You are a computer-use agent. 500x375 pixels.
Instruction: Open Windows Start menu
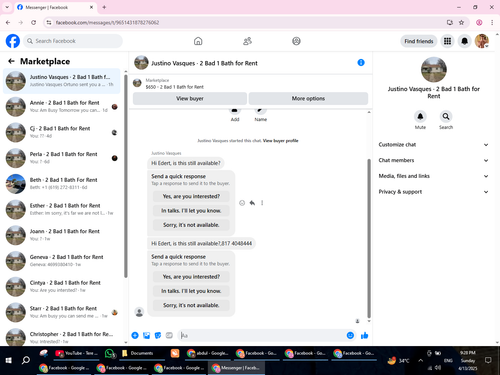pyautogui.click(x=9, y=360)
